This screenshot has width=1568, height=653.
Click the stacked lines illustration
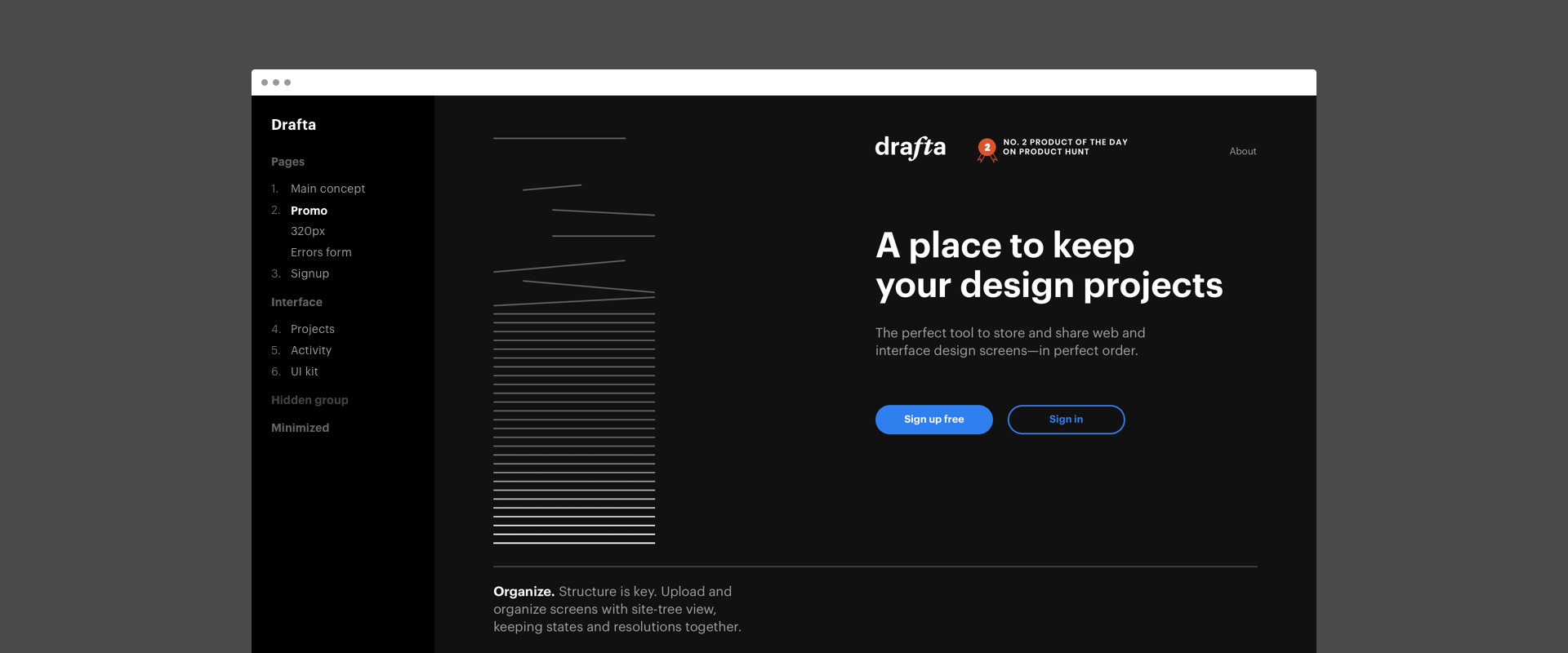click(x=574, y=408)
